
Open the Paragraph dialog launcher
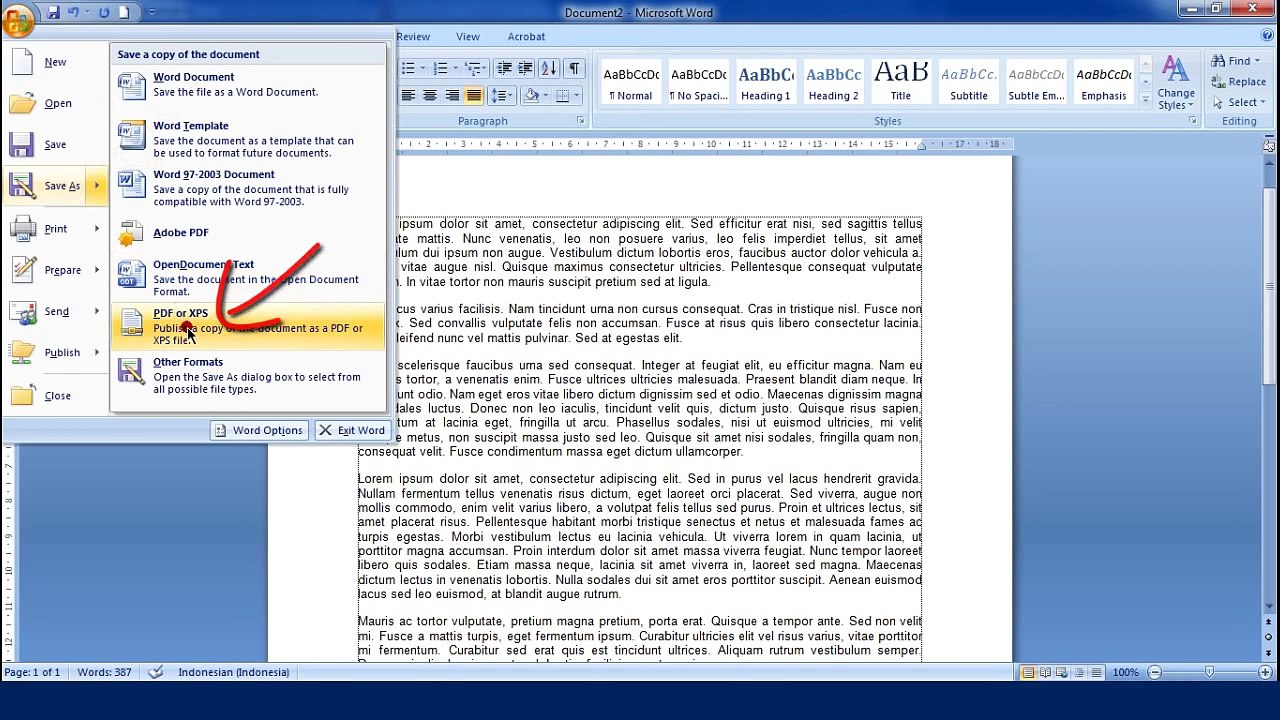click(x=580, y=121)
